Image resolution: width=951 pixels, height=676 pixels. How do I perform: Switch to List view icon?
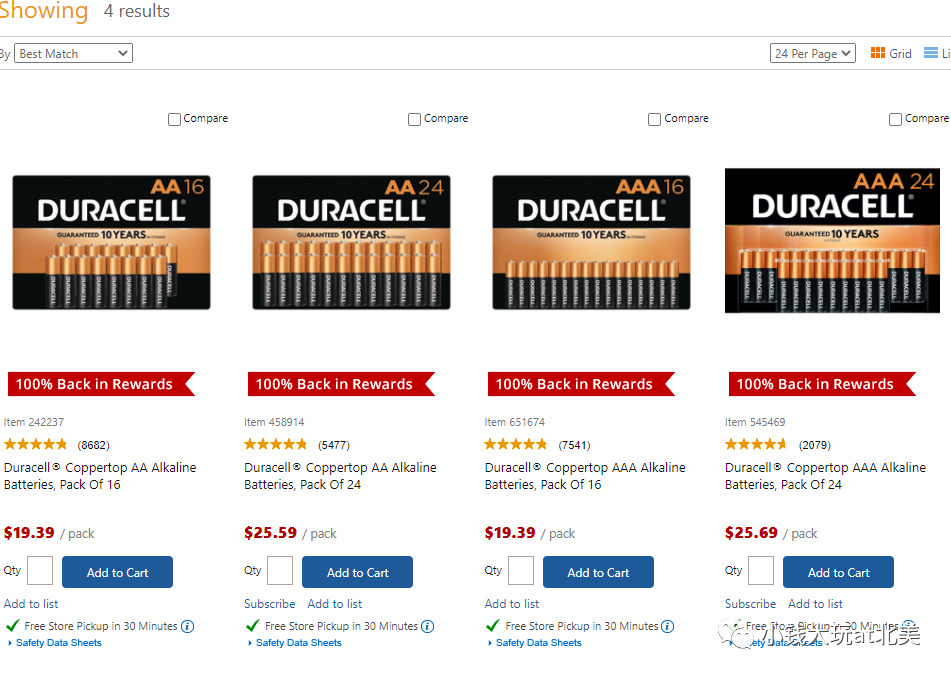click(x=930, y=53)
